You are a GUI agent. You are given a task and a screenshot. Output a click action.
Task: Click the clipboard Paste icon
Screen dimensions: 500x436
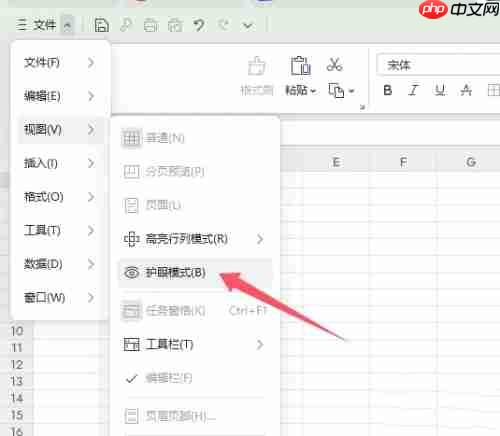pos(300,66)
